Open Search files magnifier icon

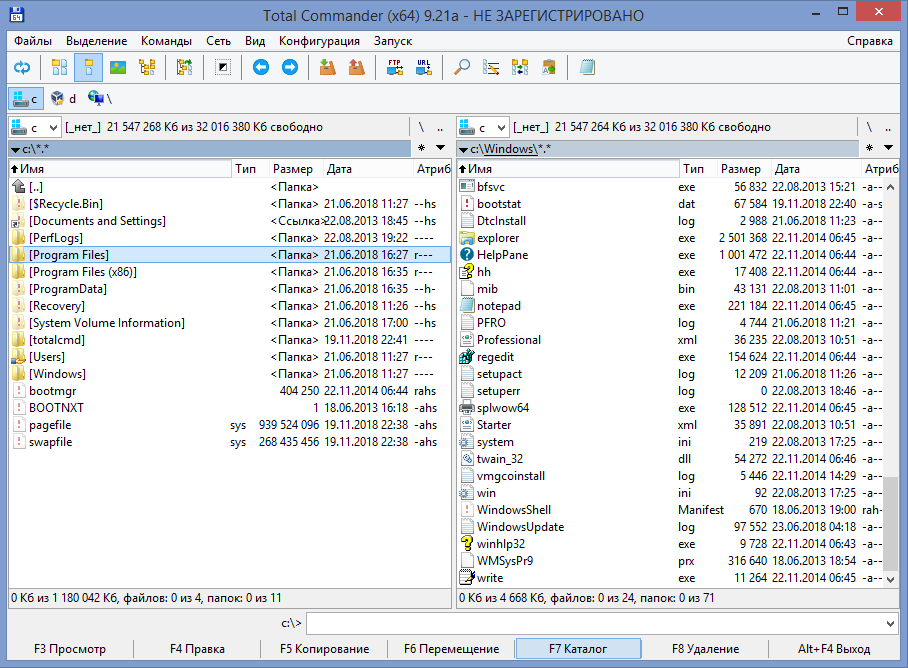(462, 68)
